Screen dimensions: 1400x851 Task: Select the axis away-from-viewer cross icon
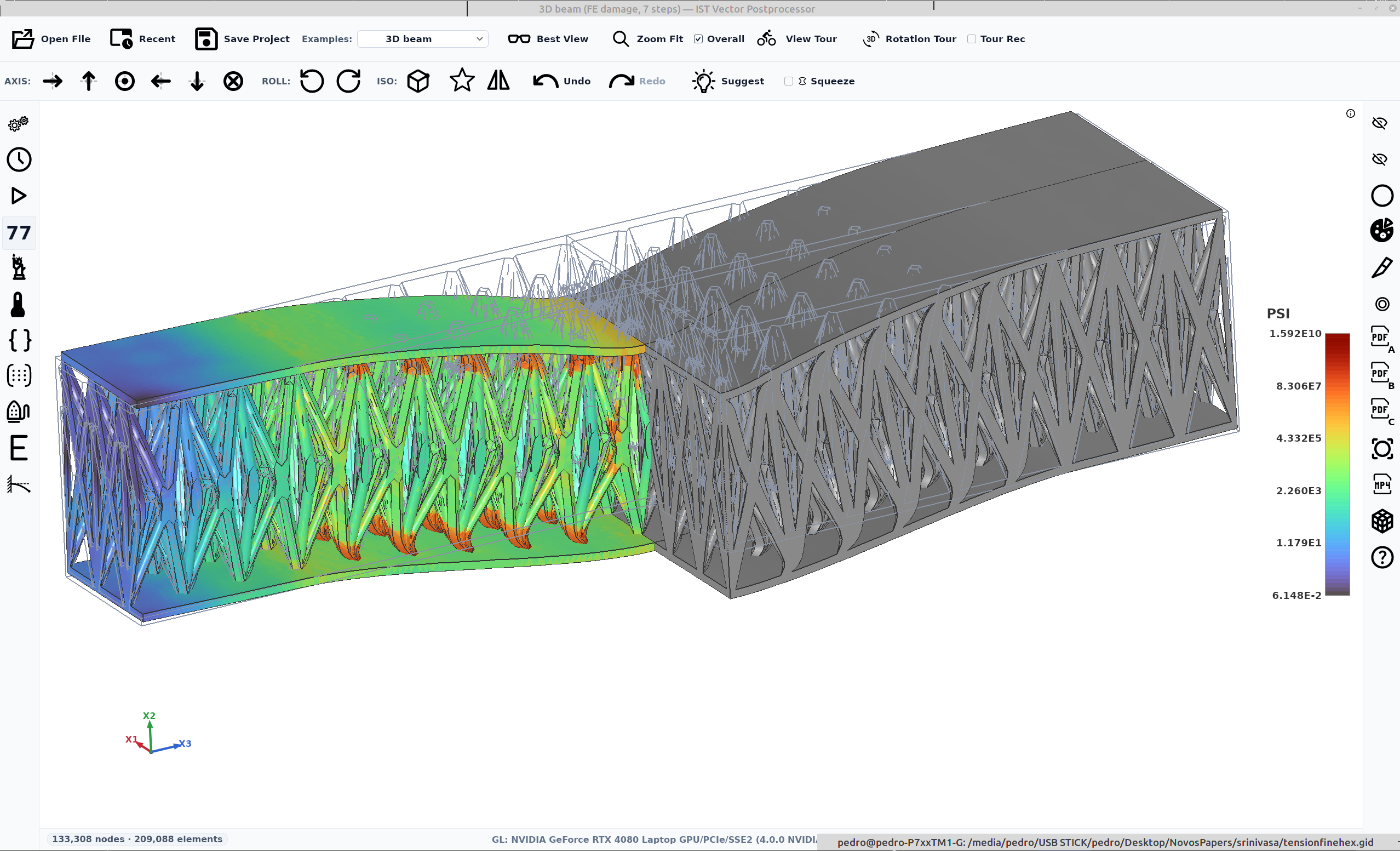233,81
